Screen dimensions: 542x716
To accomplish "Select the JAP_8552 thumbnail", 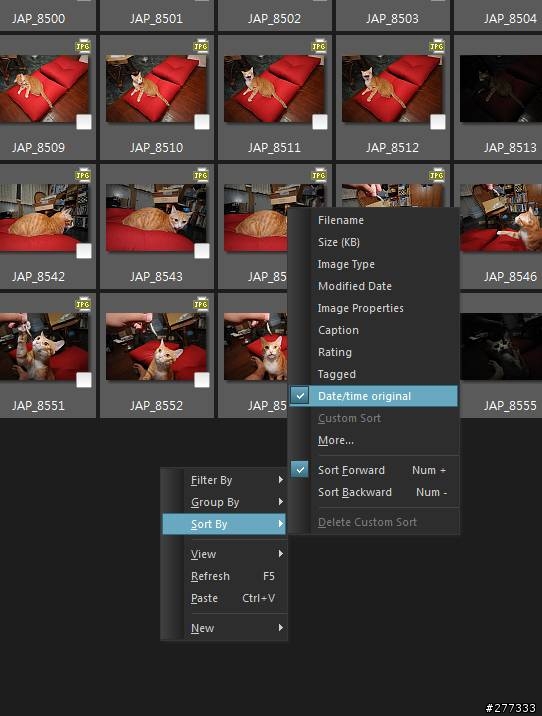I will point(156,347).
